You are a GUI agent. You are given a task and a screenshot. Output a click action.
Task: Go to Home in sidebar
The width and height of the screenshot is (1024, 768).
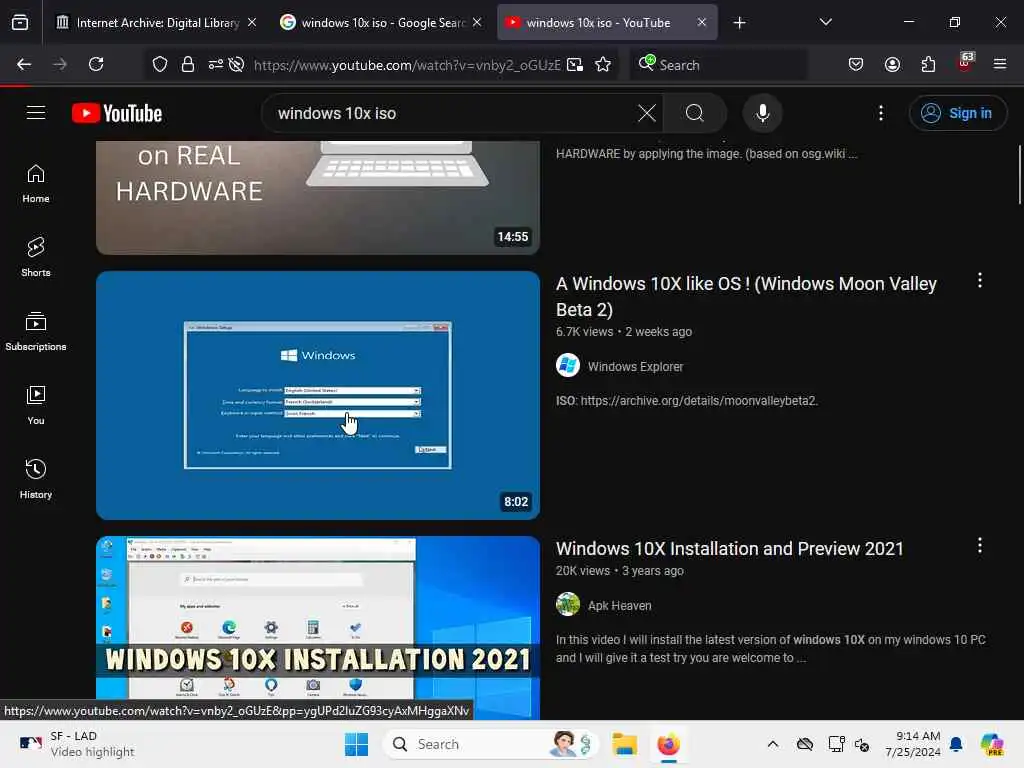point(36,184)
